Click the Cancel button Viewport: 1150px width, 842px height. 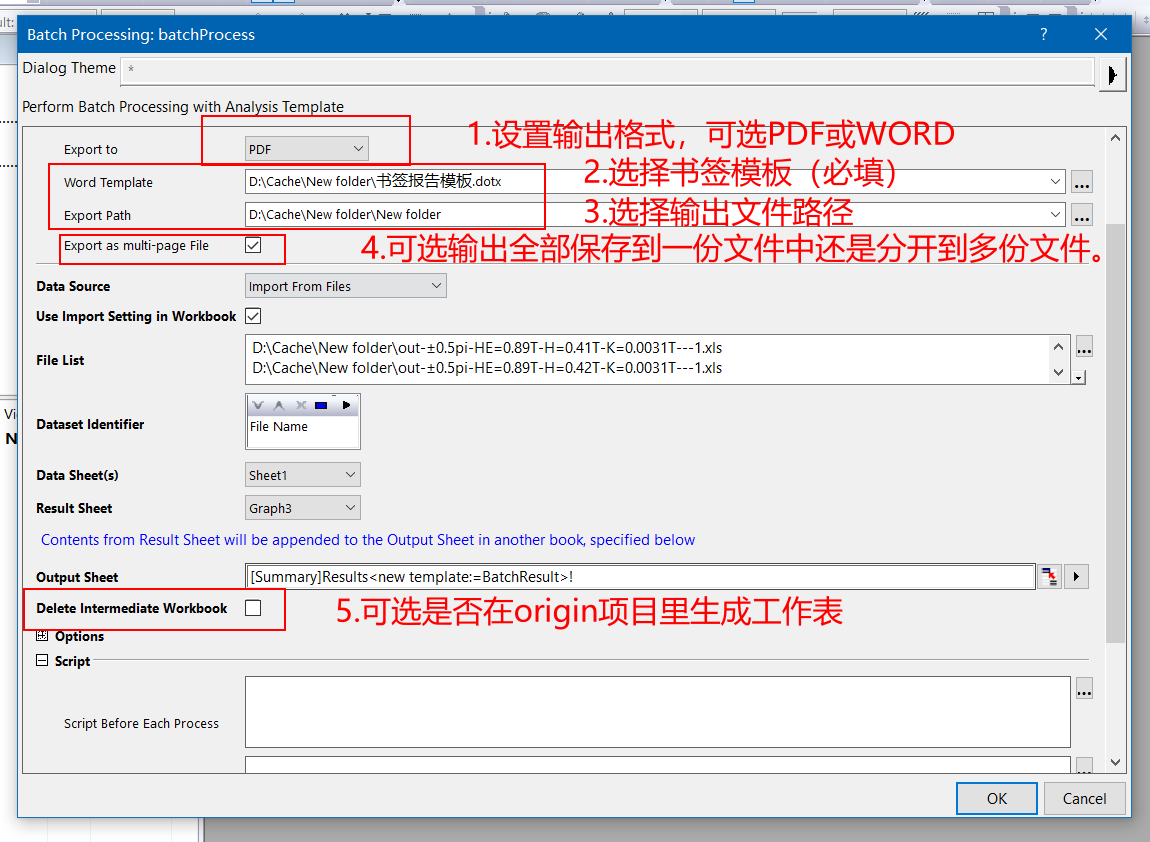(x=1084, y=798)
